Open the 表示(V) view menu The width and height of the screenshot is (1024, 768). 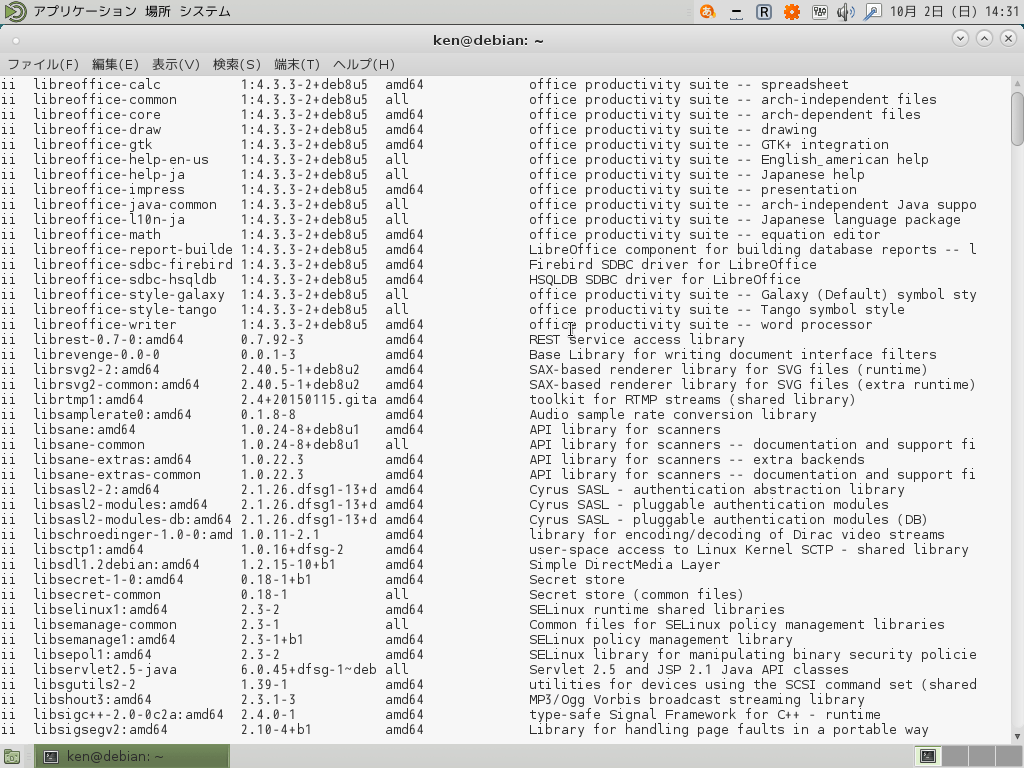point(176,64)
